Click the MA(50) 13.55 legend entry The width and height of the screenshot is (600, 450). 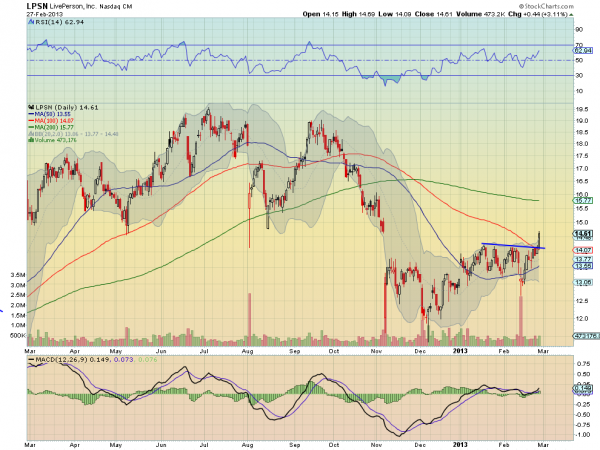[x=52, y=114]
